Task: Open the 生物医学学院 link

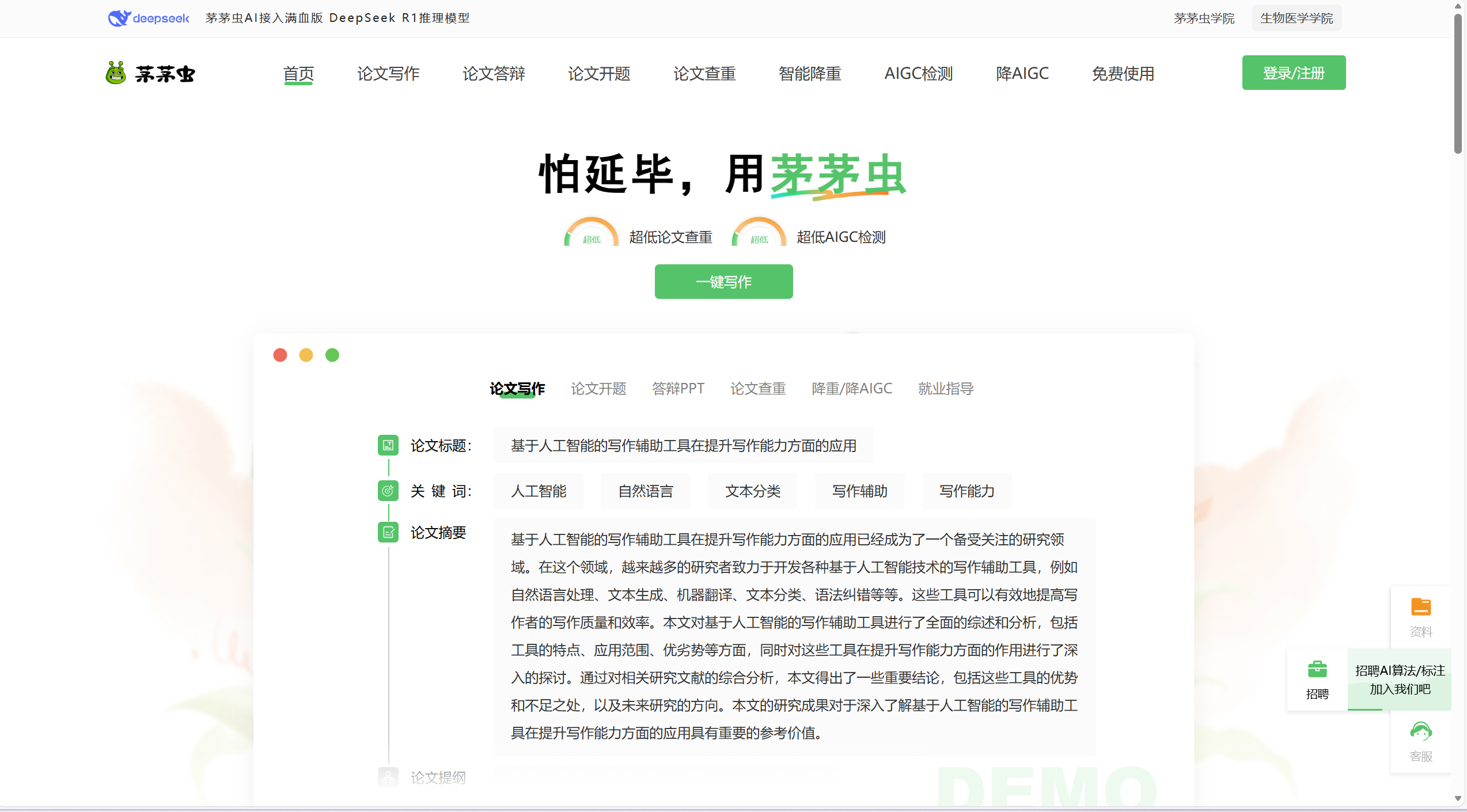Action: (1296, 18)
